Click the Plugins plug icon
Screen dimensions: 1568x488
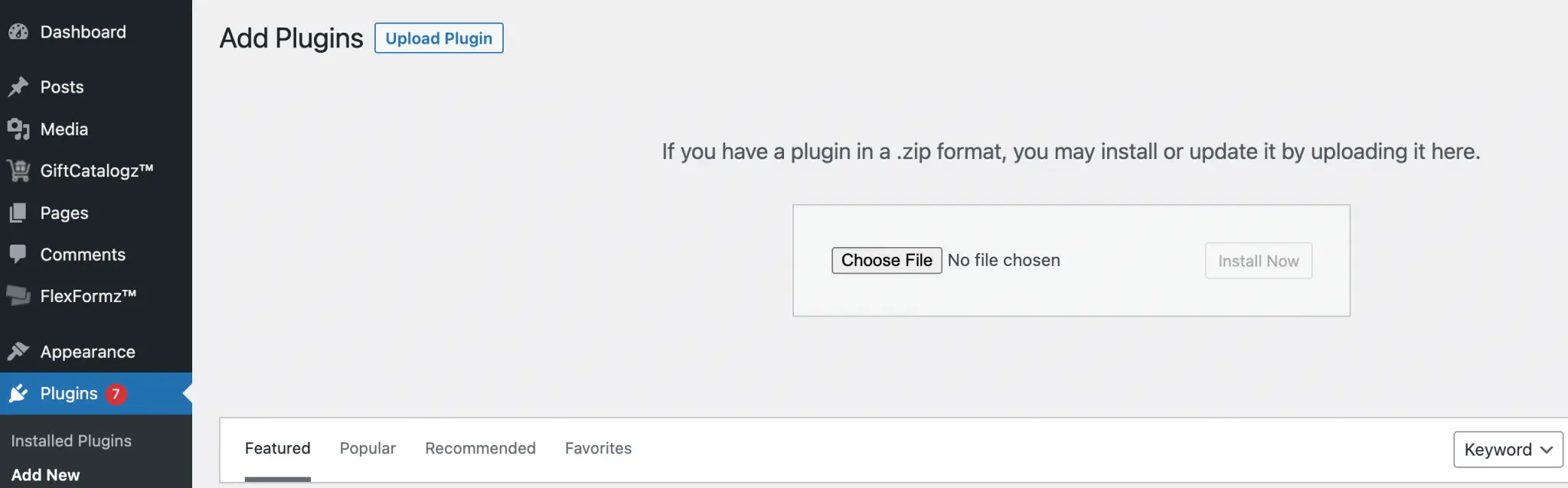tap(18, 393)
